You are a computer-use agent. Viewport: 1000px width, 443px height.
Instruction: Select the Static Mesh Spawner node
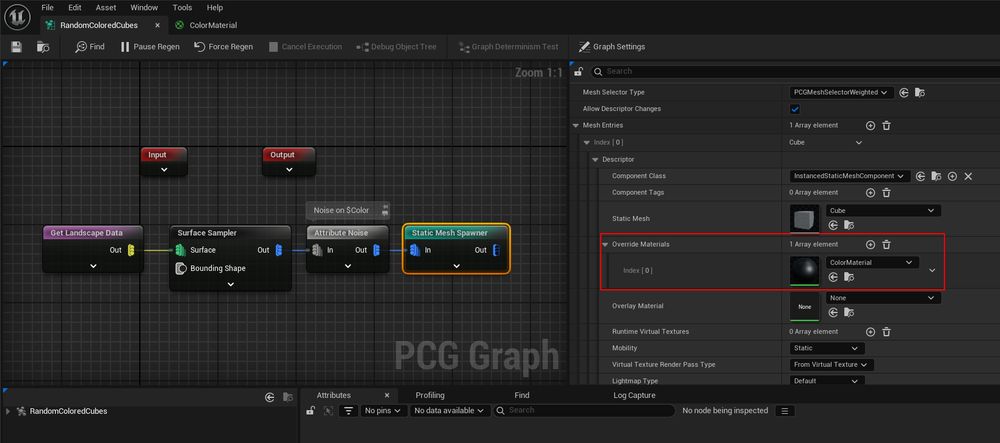coord(456,249)
